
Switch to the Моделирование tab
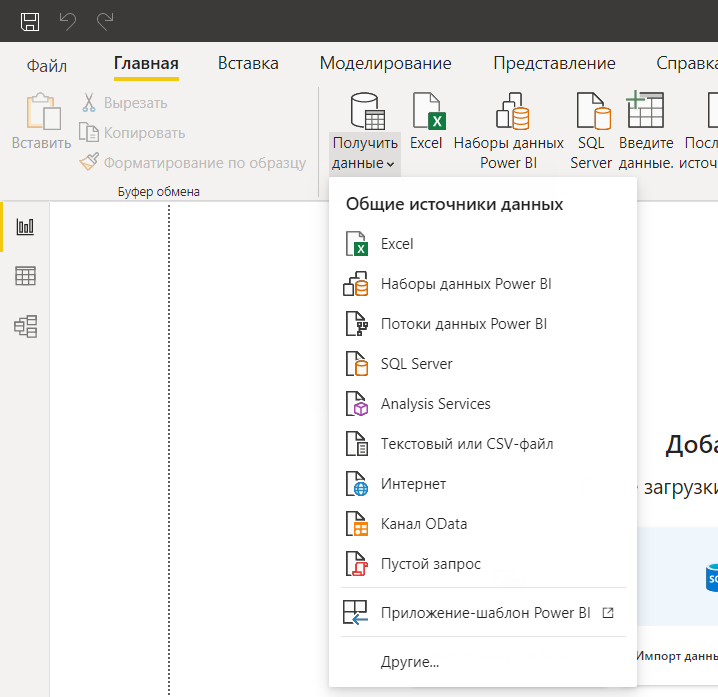point(386,64)
